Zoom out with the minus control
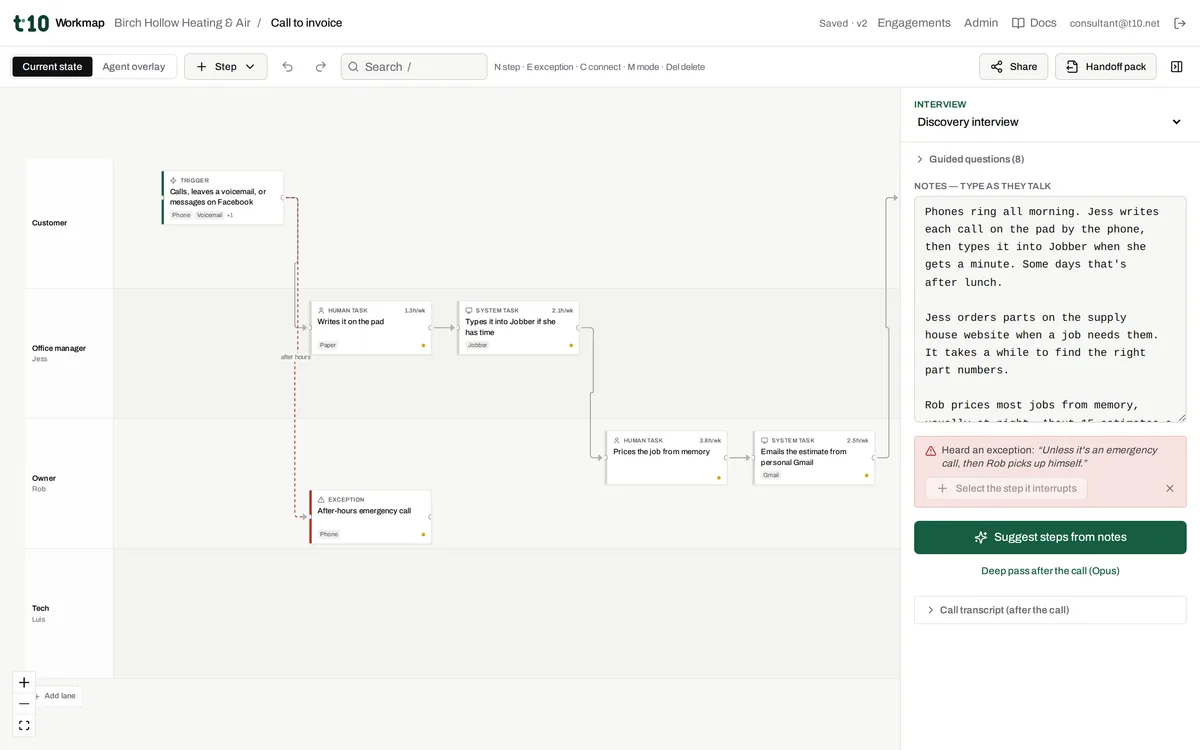 coord(24,704)
